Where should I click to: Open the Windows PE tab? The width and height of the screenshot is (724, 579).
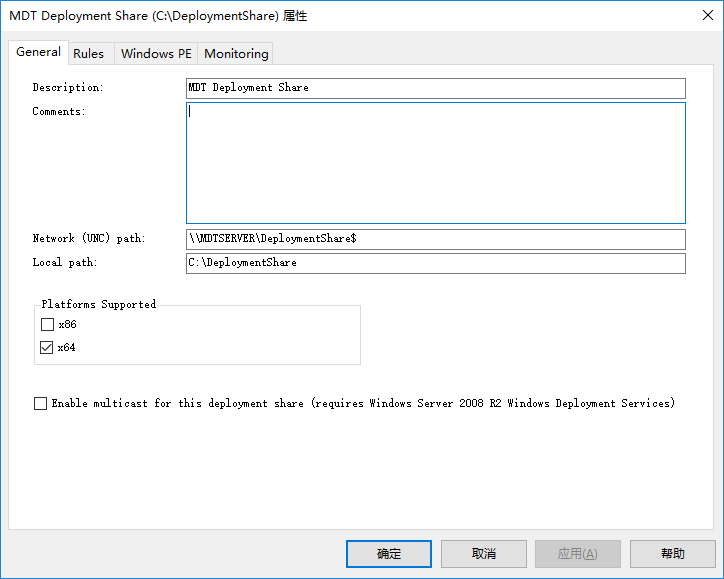click(156, 54)
